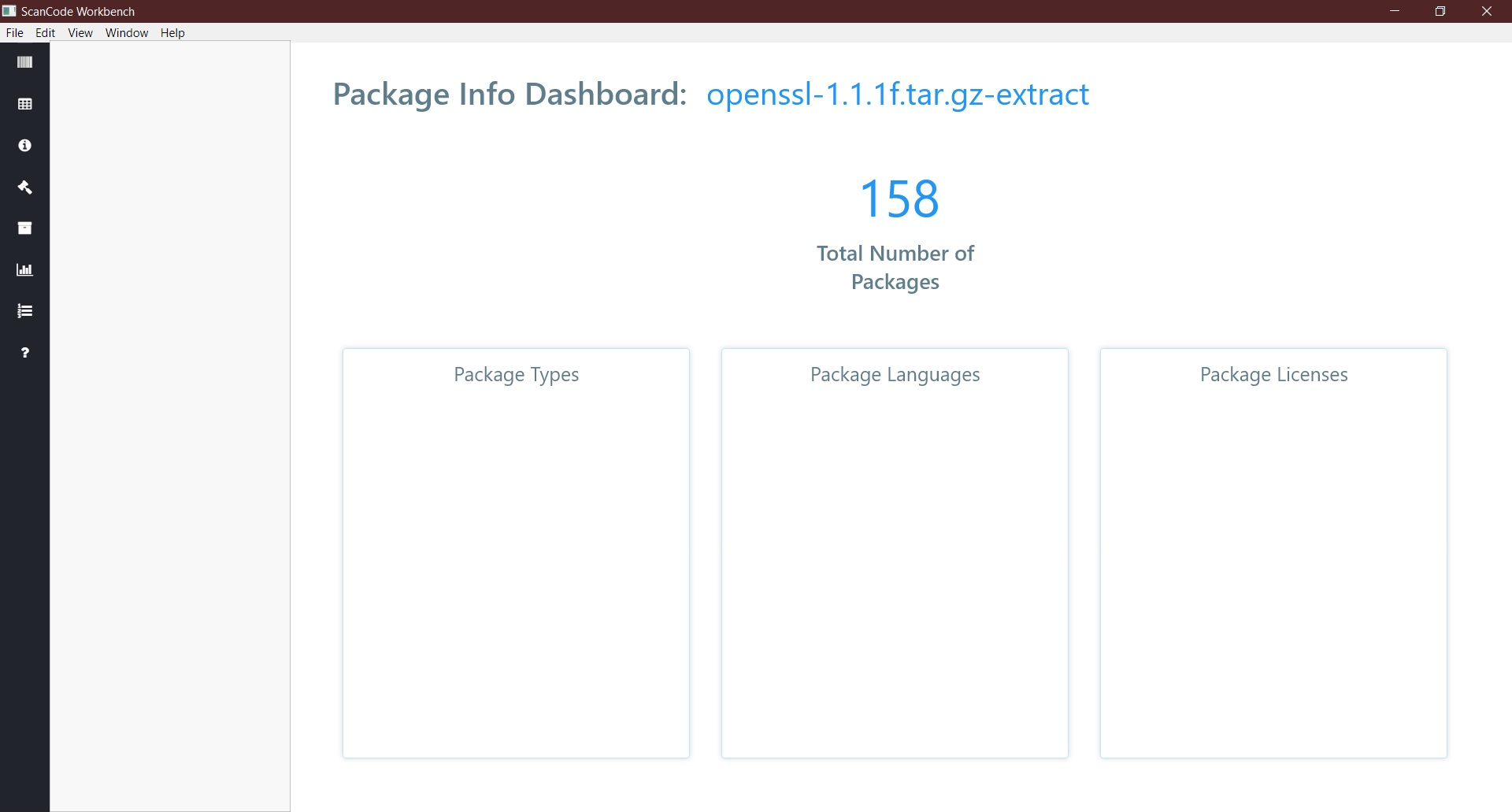View the Chart Summary bar-chart icon

pyautogui.click(x=24, y=269)
